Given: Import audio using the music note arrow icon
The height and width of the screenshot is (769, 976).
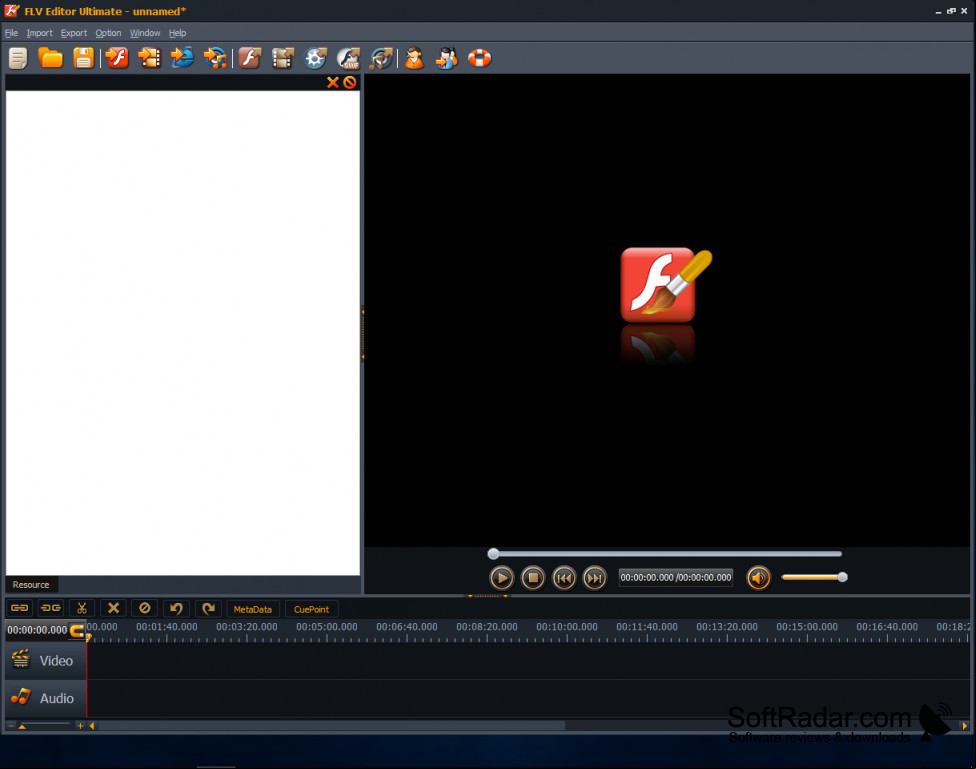Looking at the screenshot, I should [x=215, y=58].
